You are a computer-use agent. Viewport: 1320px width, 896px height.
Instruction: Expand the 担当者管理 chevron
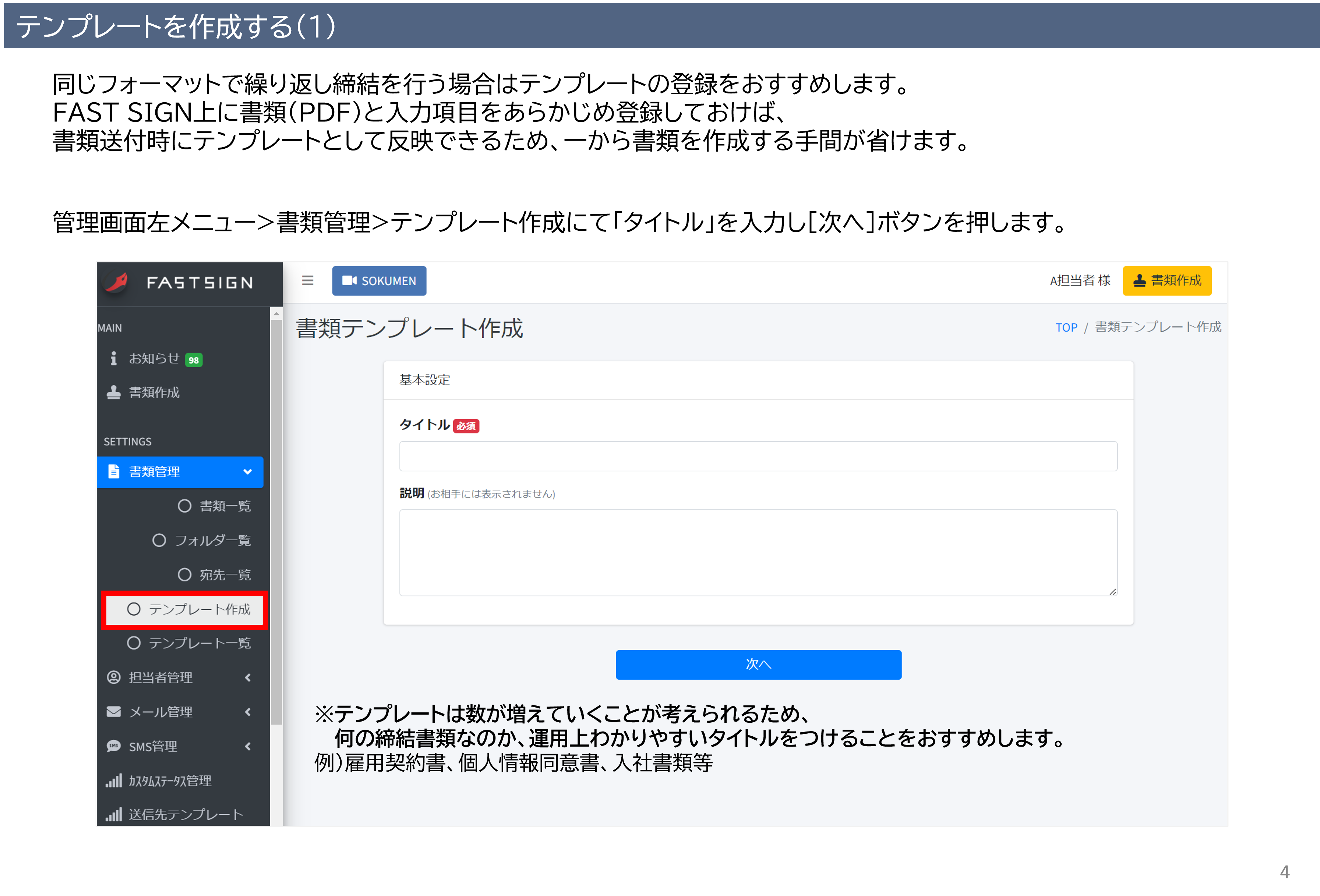point(248,677)
